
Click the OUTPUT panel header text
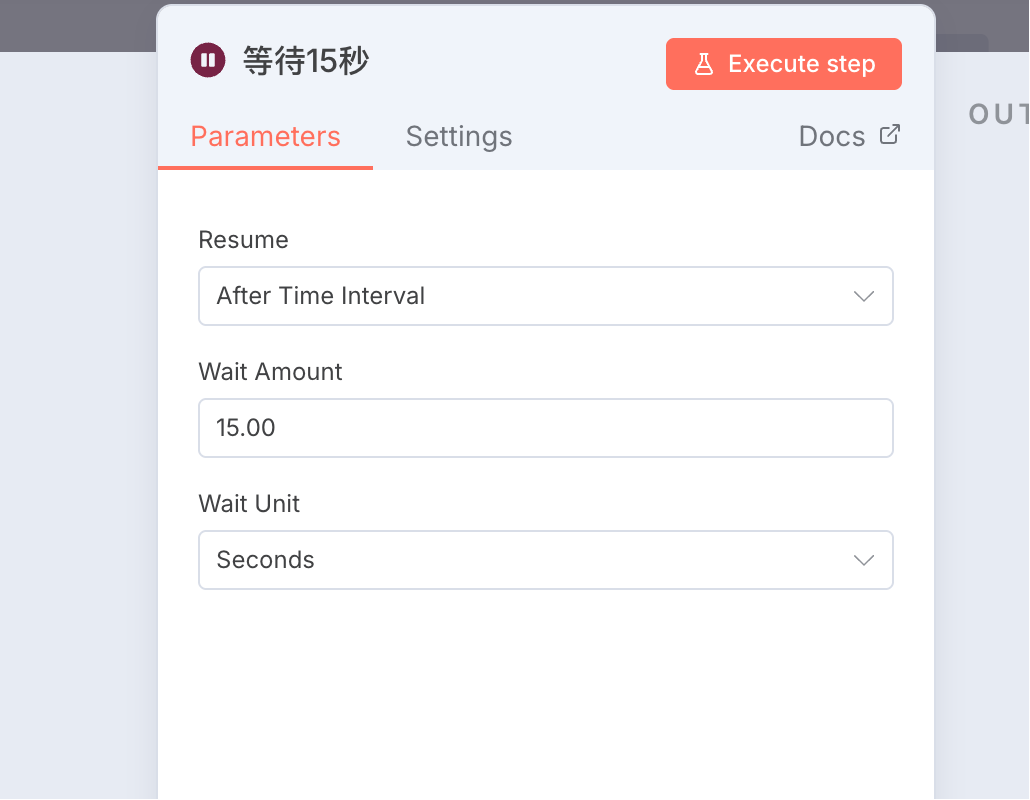(998, 114)
